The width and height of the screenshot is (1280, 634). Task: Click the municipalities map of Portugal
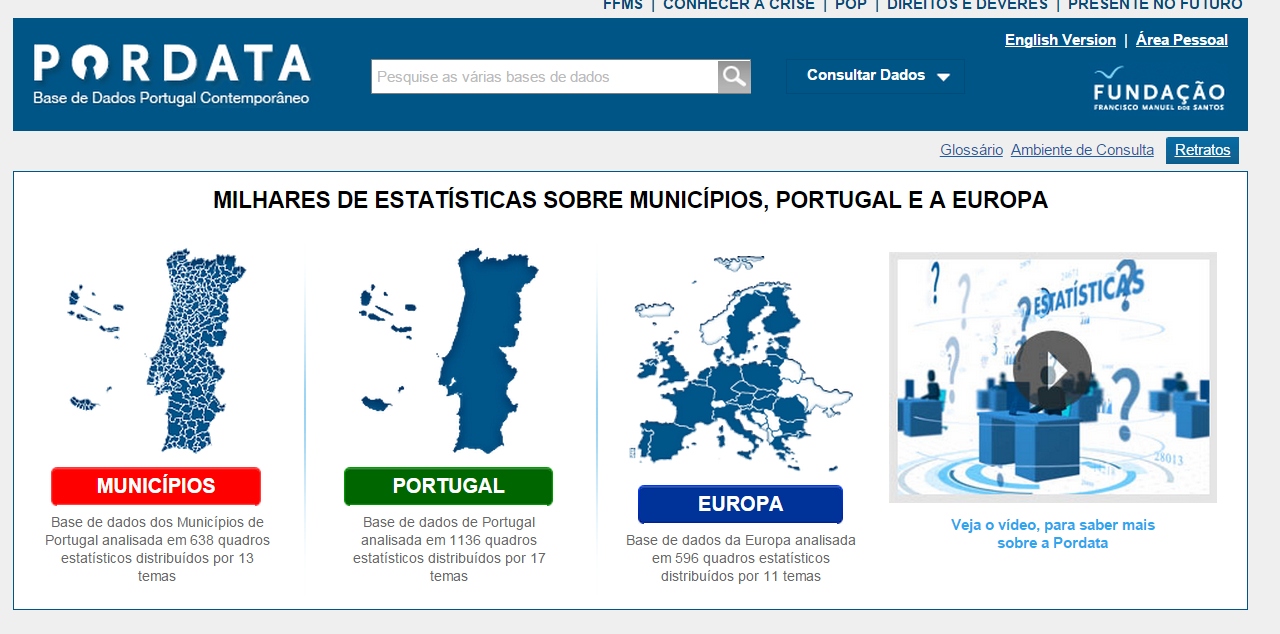click(x=158, y=351)
